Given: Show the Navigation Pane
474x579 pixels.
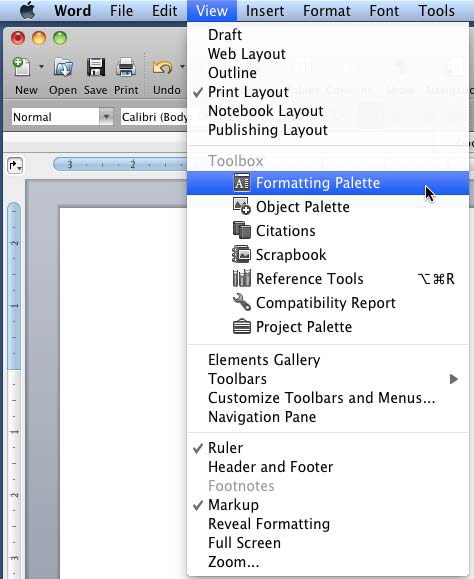Looking at the screenshot, I should [x=328, y=417].
